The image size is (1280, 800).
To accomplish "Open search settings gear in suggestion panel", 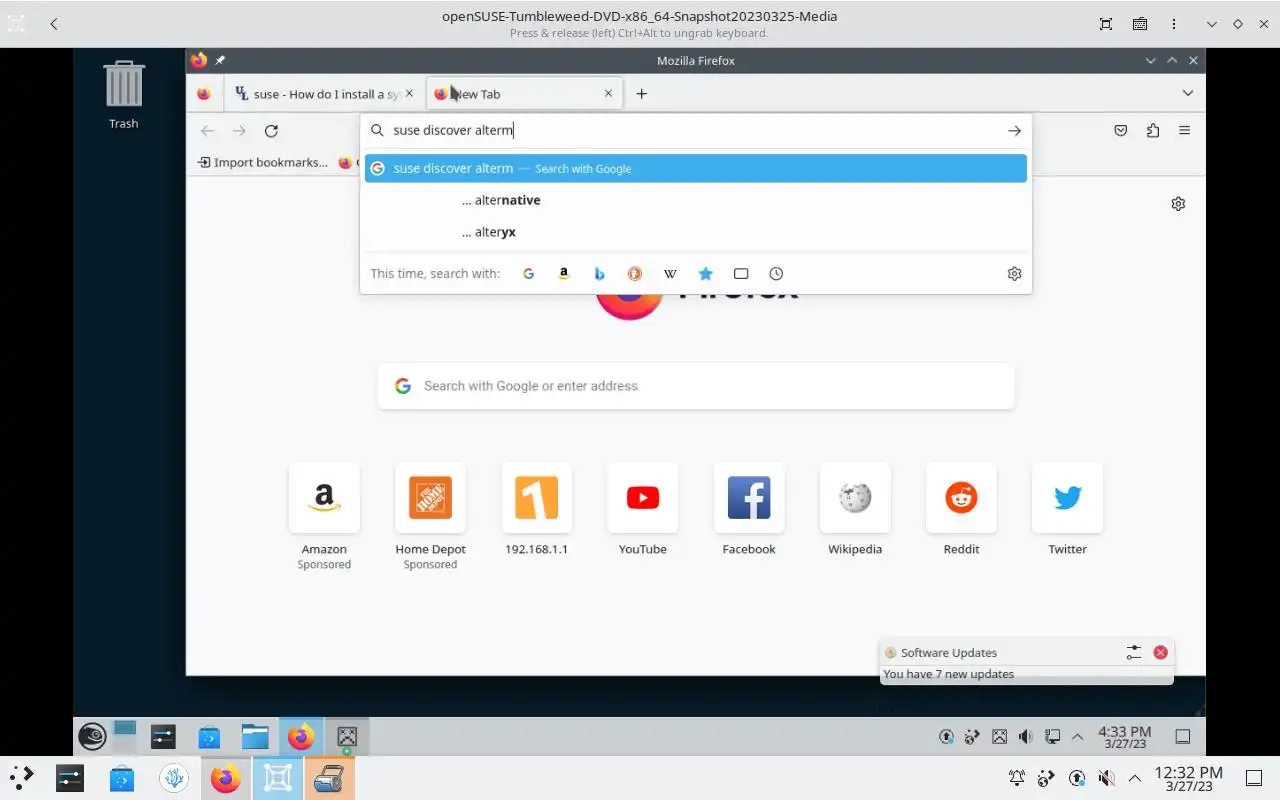I will pyautogui.click(x=1014, y=274).
